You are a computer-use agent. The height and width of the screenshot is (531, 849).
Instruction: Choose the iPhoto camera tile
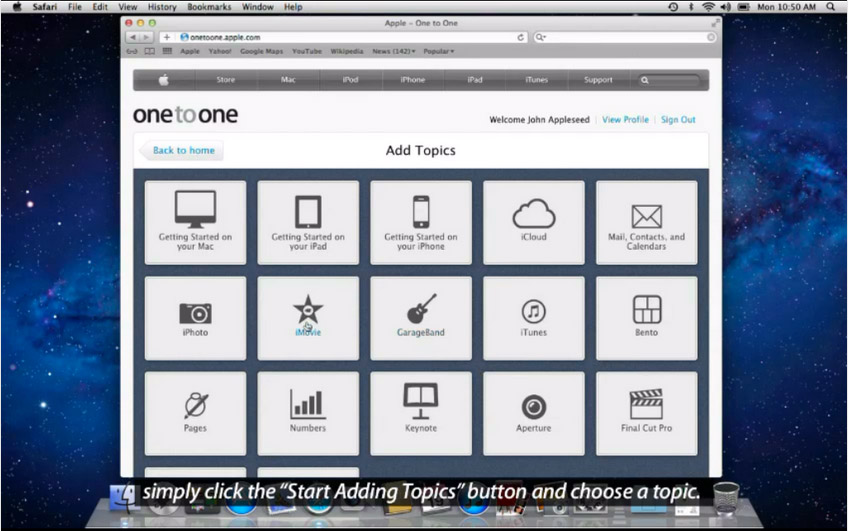pos(195,318)
